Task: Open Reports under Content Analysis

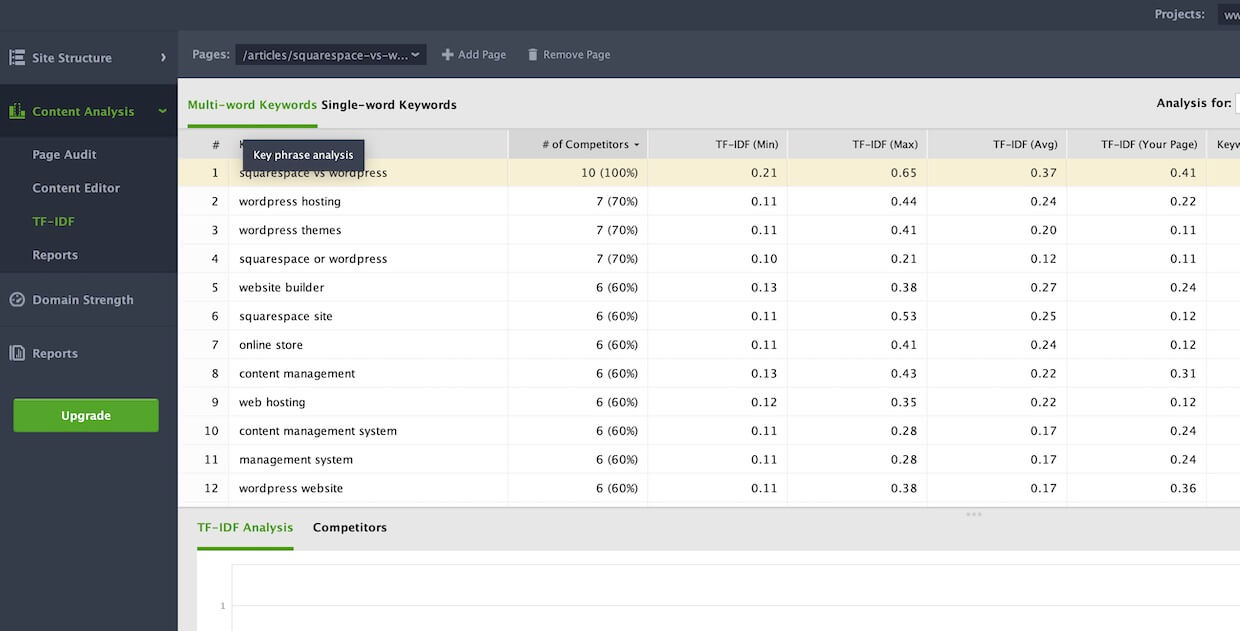Action: [55, 255]
